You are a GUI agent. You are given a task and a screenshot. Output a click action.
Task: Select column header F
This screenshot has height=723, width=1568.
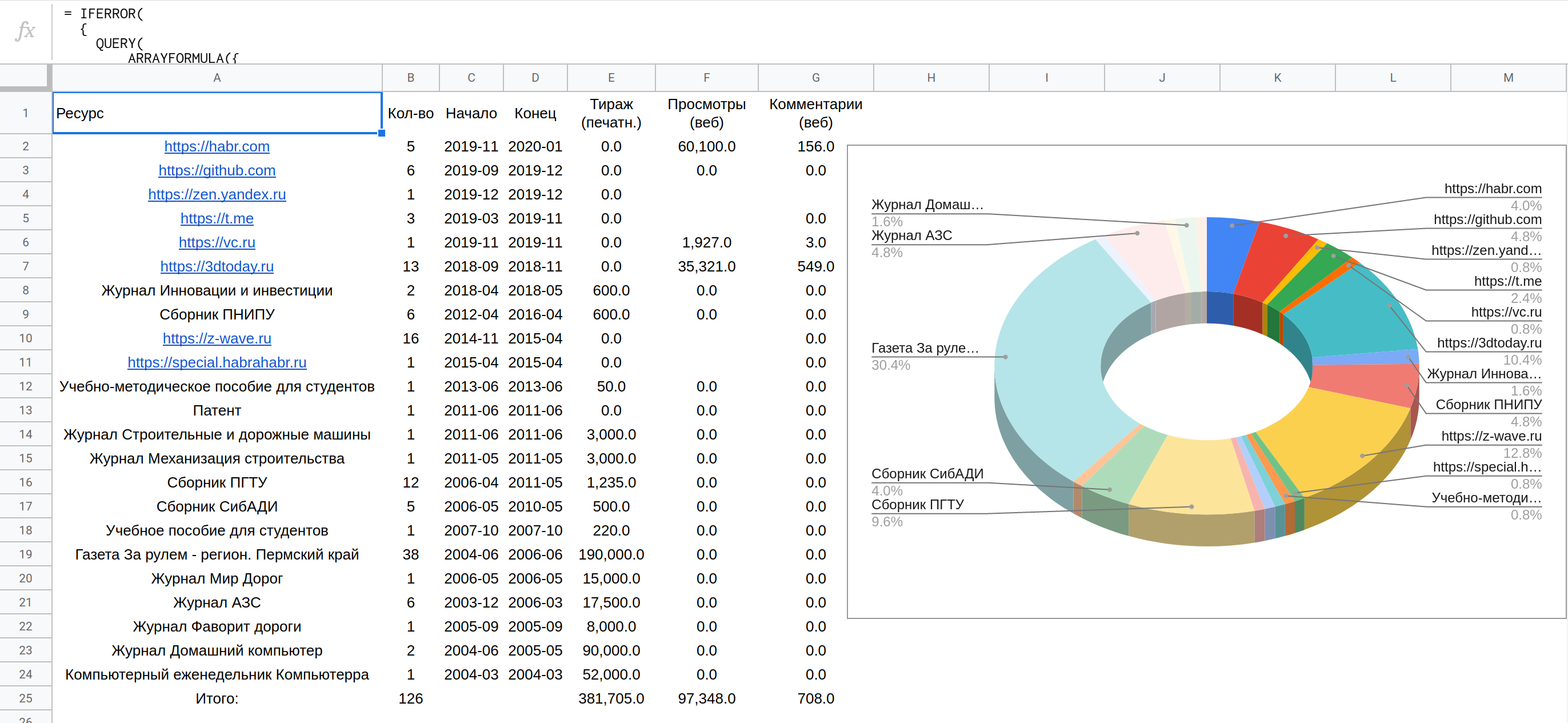(706, 77)
